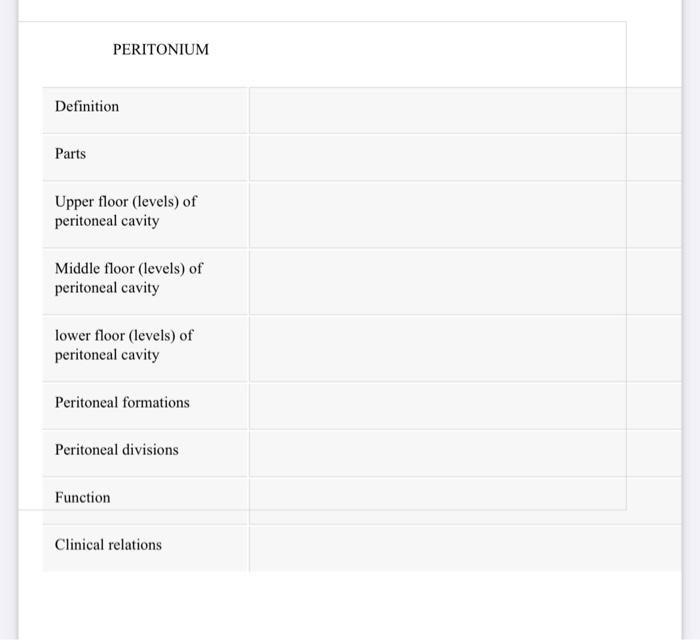Click empty cell beside lower floor row
This screenshot has height=640, width=700.
(466, 348)
